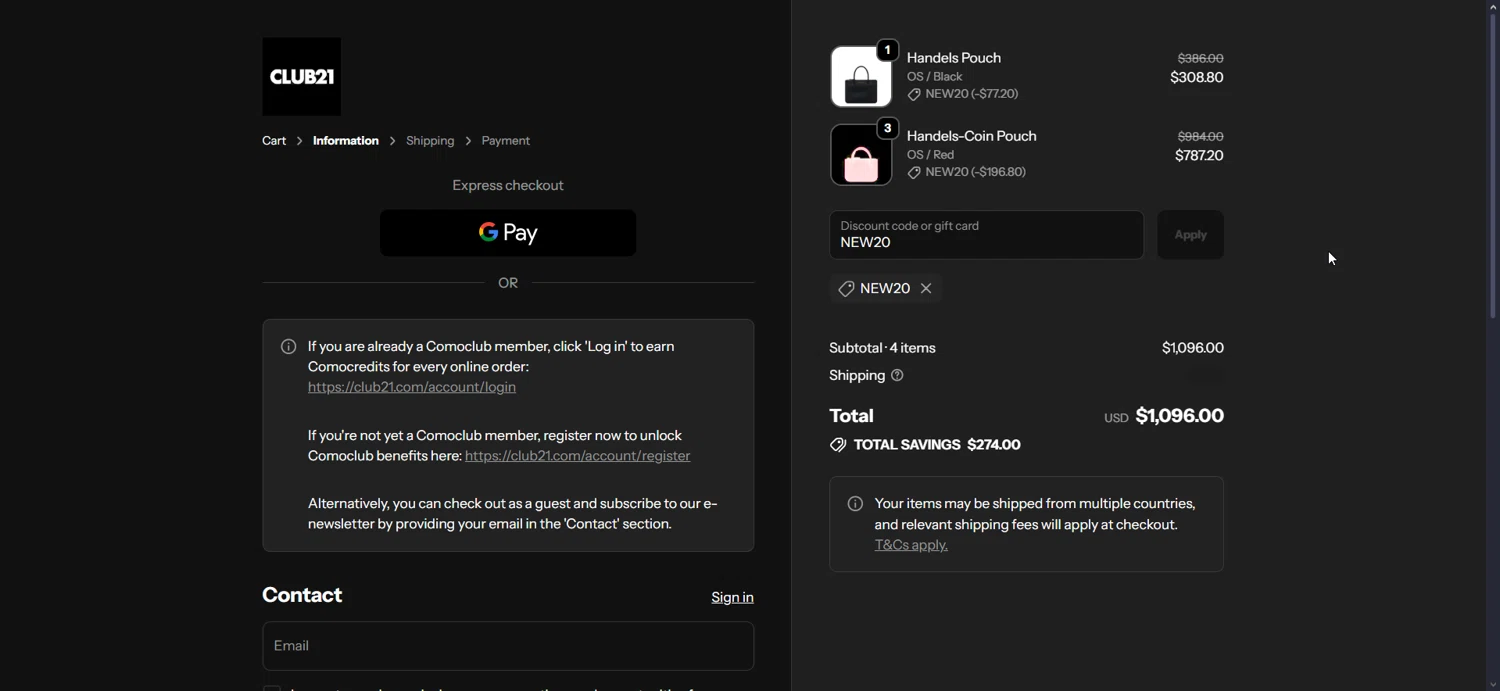Open the Shipping help question mark icon
This screenshot has width=1500, height=691.
897,376
